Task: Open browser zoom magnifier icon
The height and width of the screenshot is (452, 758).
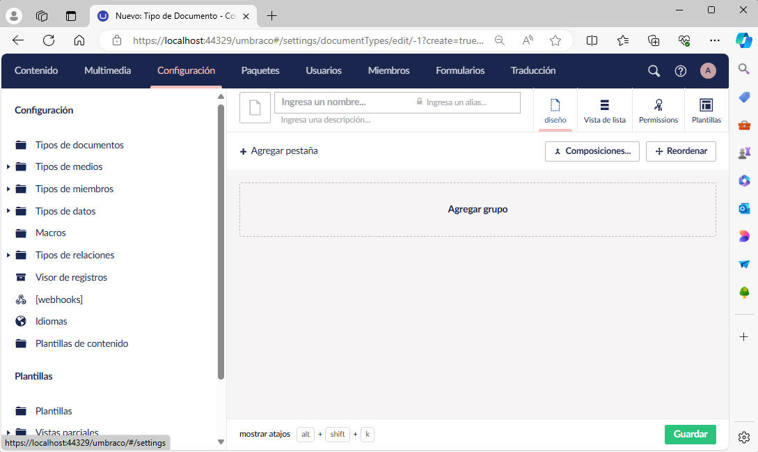Action: tap(499, 41)
